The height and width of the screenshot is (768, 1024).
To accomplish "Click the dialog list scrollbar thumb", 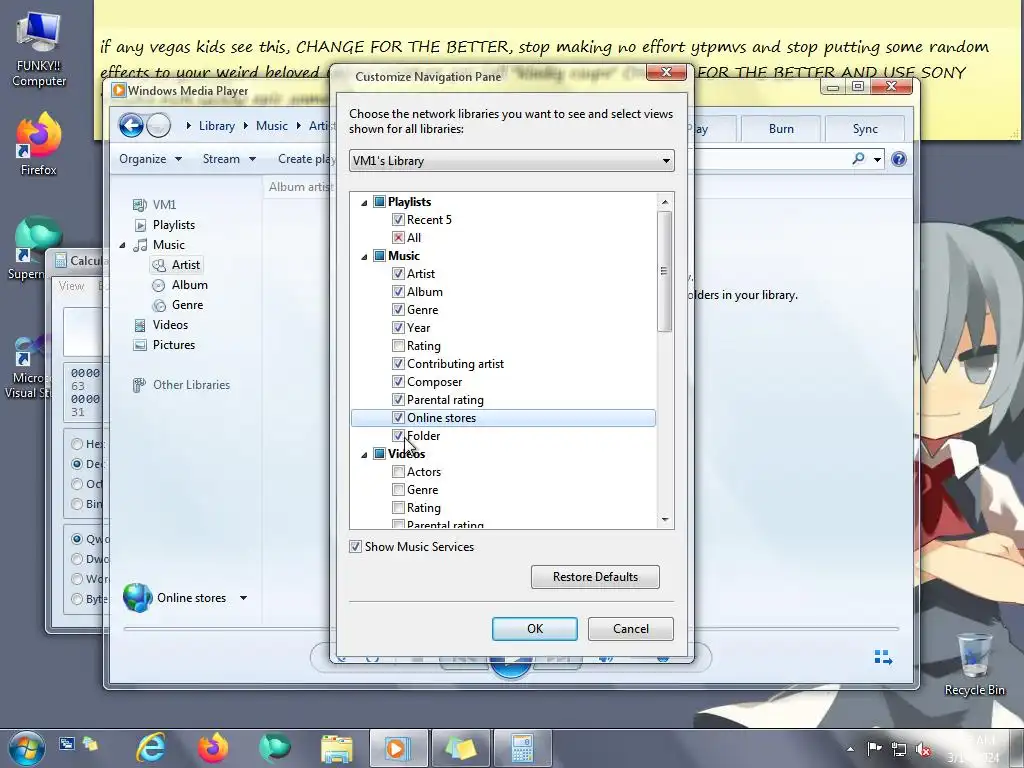I will pos(664,271).
